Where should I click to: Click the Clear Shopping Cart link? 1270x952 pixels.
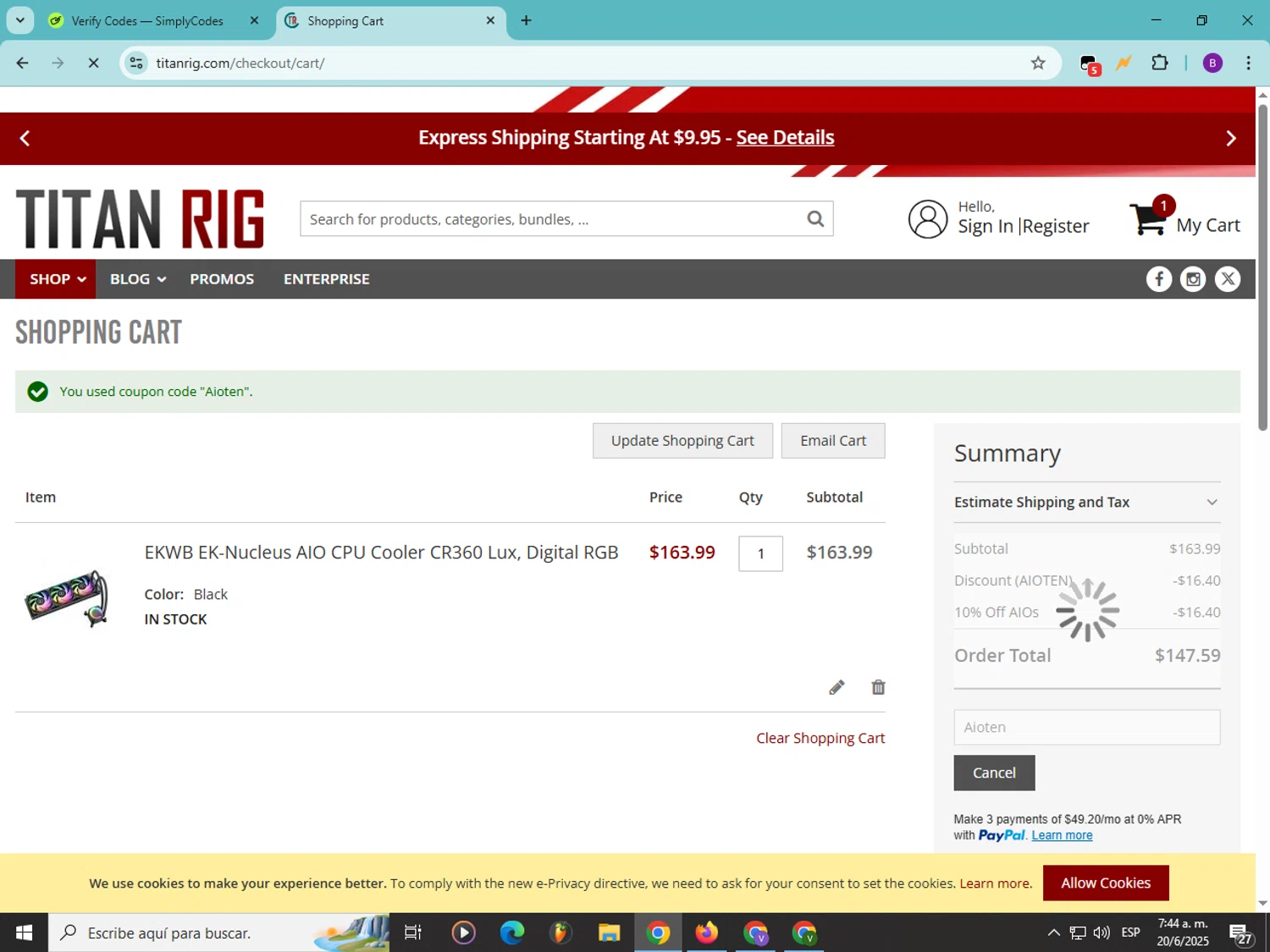820,738
